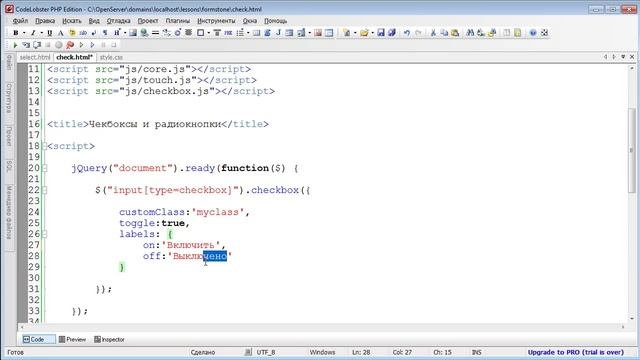This screenshot has height=360, width=640.
Task: Insert heading H tag icon
Action: click(x=117, y=33)
